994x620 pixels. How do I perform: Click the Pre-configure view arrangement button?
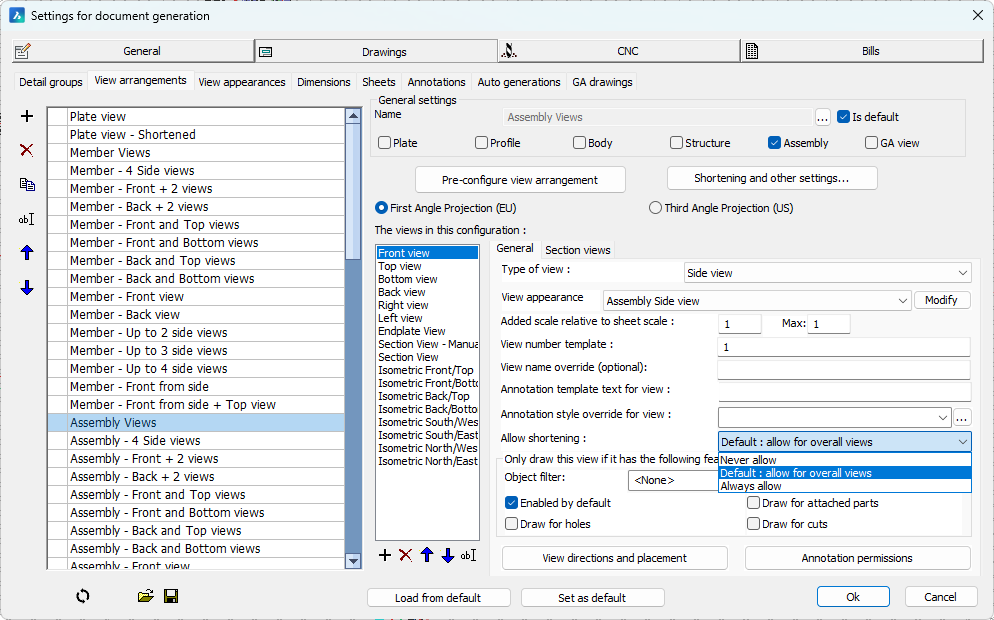520,180
